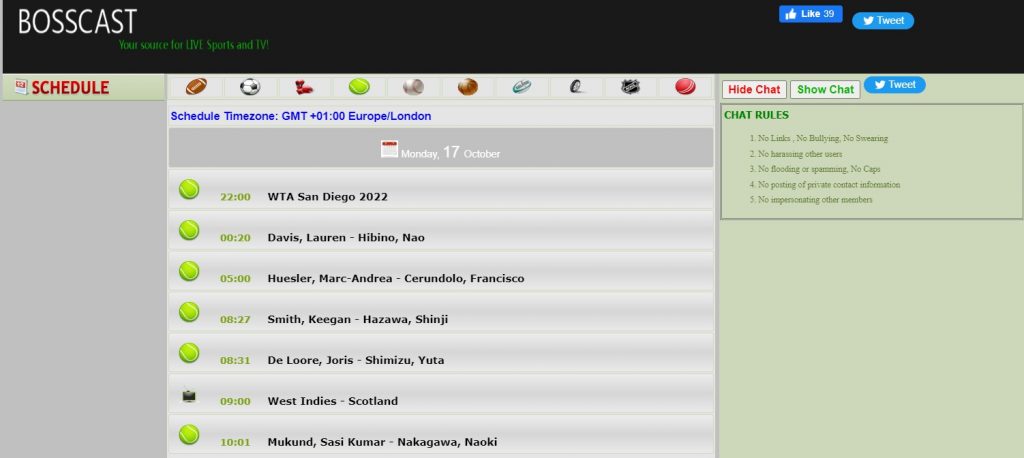Click the 05:00 time entry
The width and height of the screenshot is (1024, 458).
[235, 278]
